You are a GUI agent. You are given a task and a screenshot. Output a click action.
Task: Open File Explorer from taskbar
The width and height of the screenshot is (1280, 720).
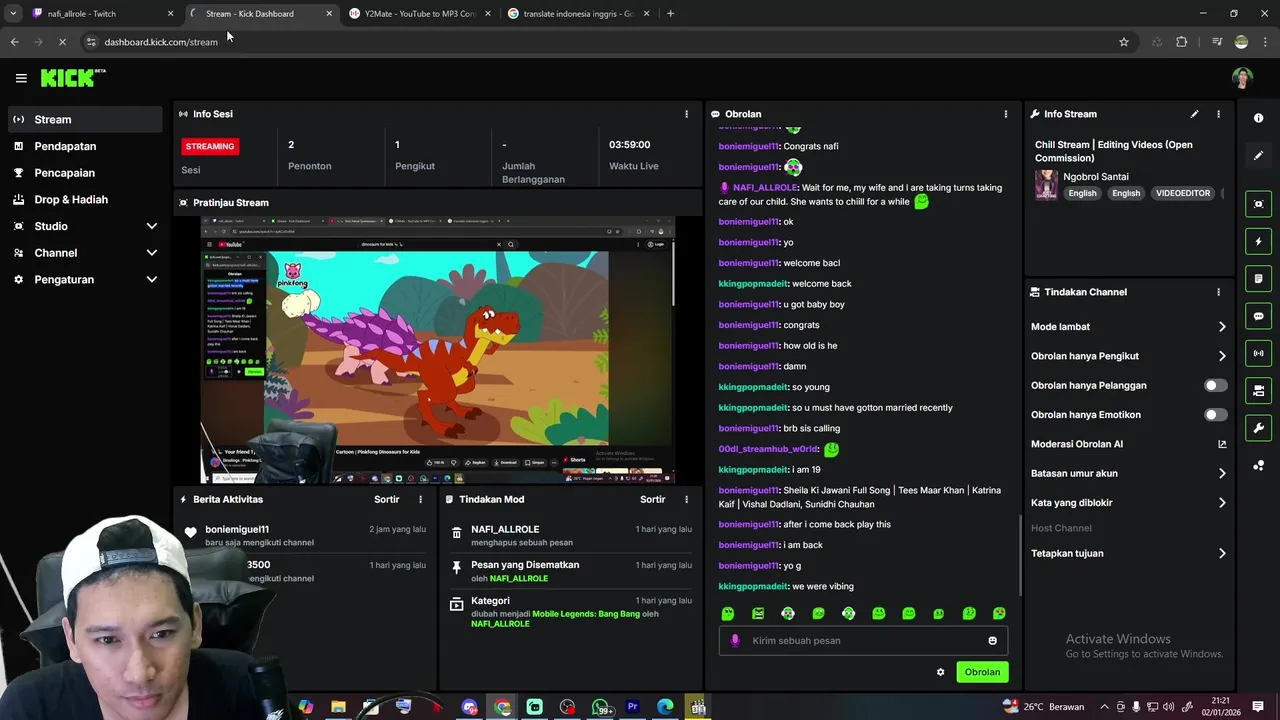pyautogui.click(x=338, y=707)
